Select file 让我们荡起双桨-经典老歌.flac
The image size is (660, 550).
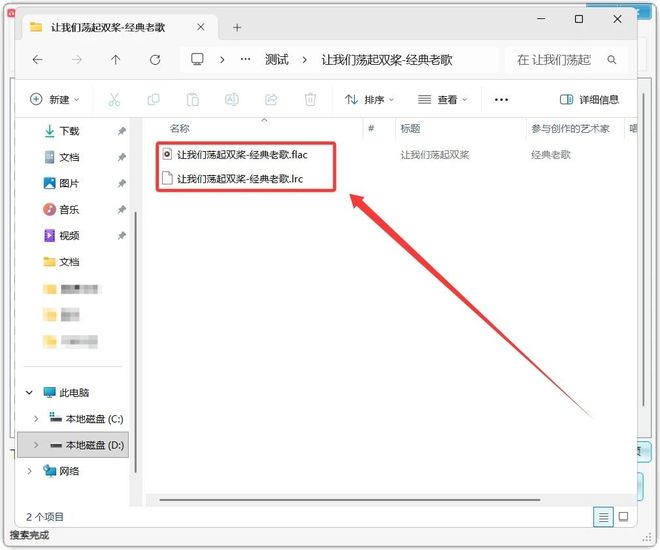(x=242, y=154)
